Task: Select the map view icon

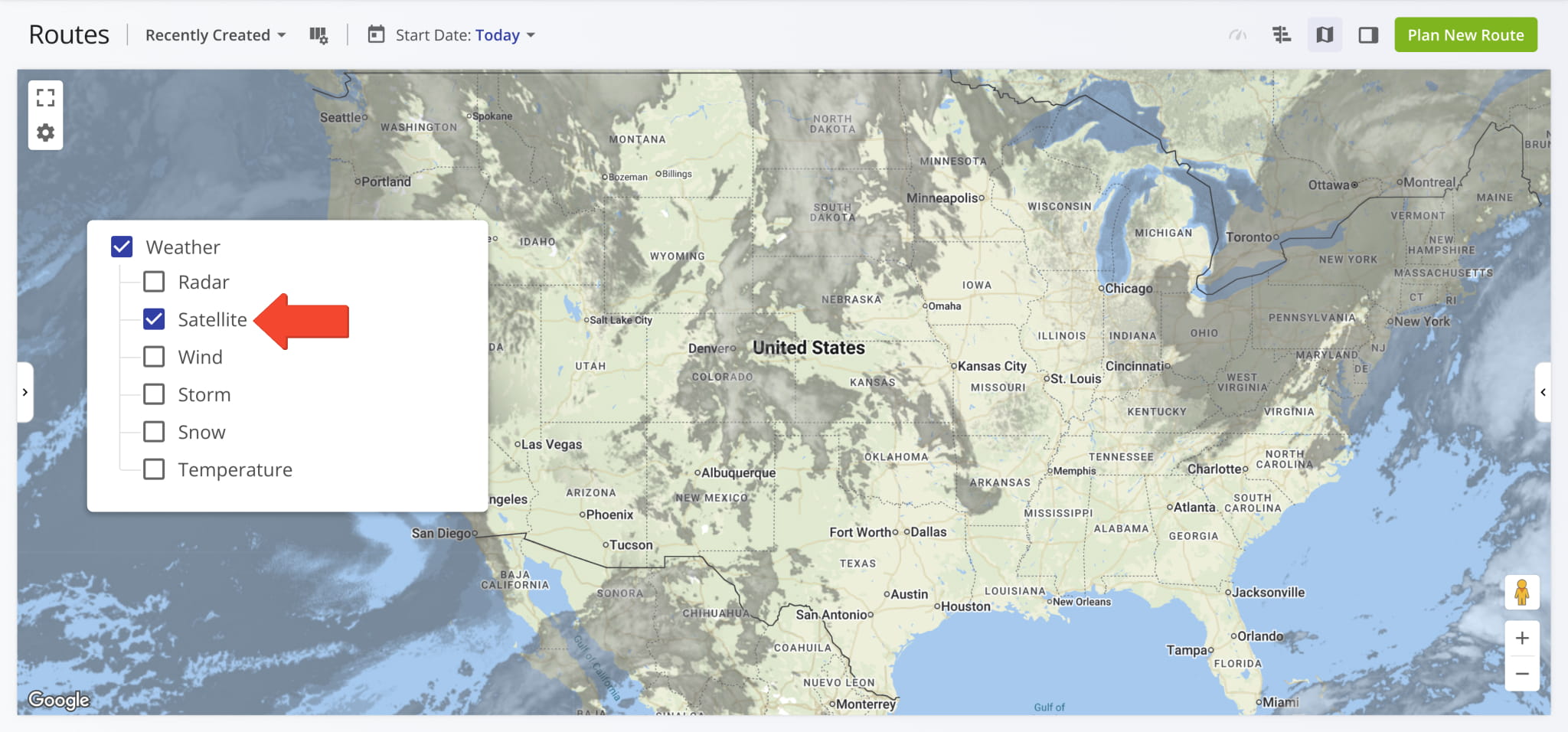Action: [1325, 35]
